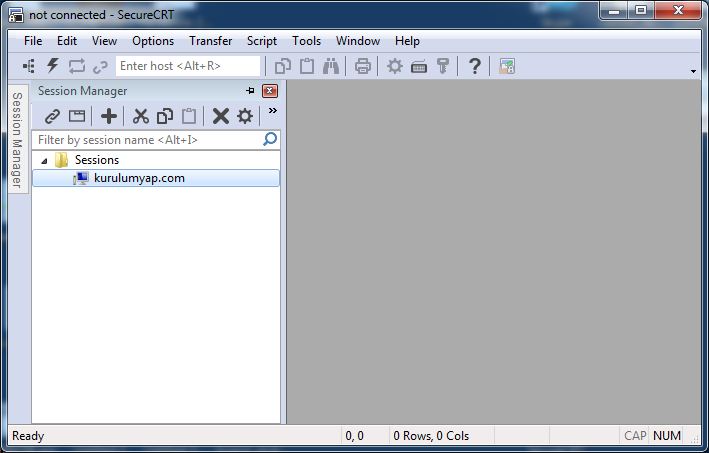Click the vertical Session Manager side tab
Screen dimensions: 709x453
[18, 139]
